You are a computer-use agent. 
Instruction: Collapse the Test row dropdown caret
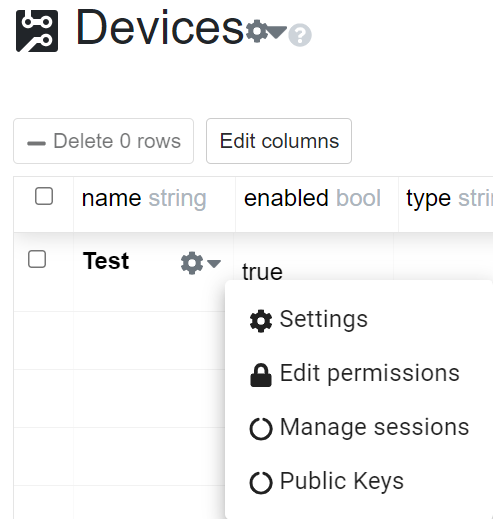coord(214,264)
